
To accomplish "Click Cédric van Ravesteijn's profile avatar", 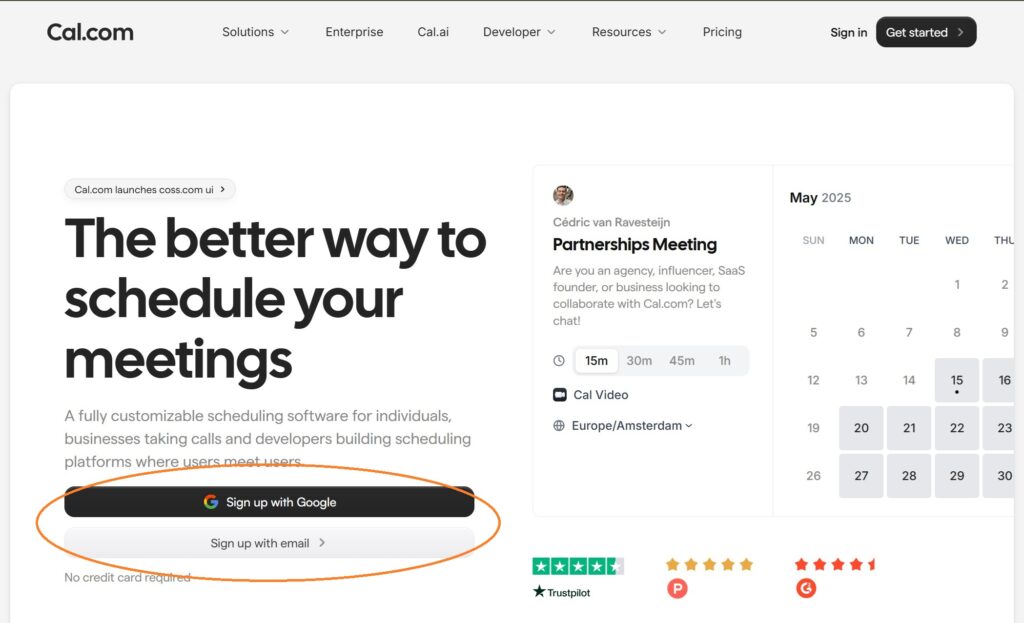I will point(563,195).
